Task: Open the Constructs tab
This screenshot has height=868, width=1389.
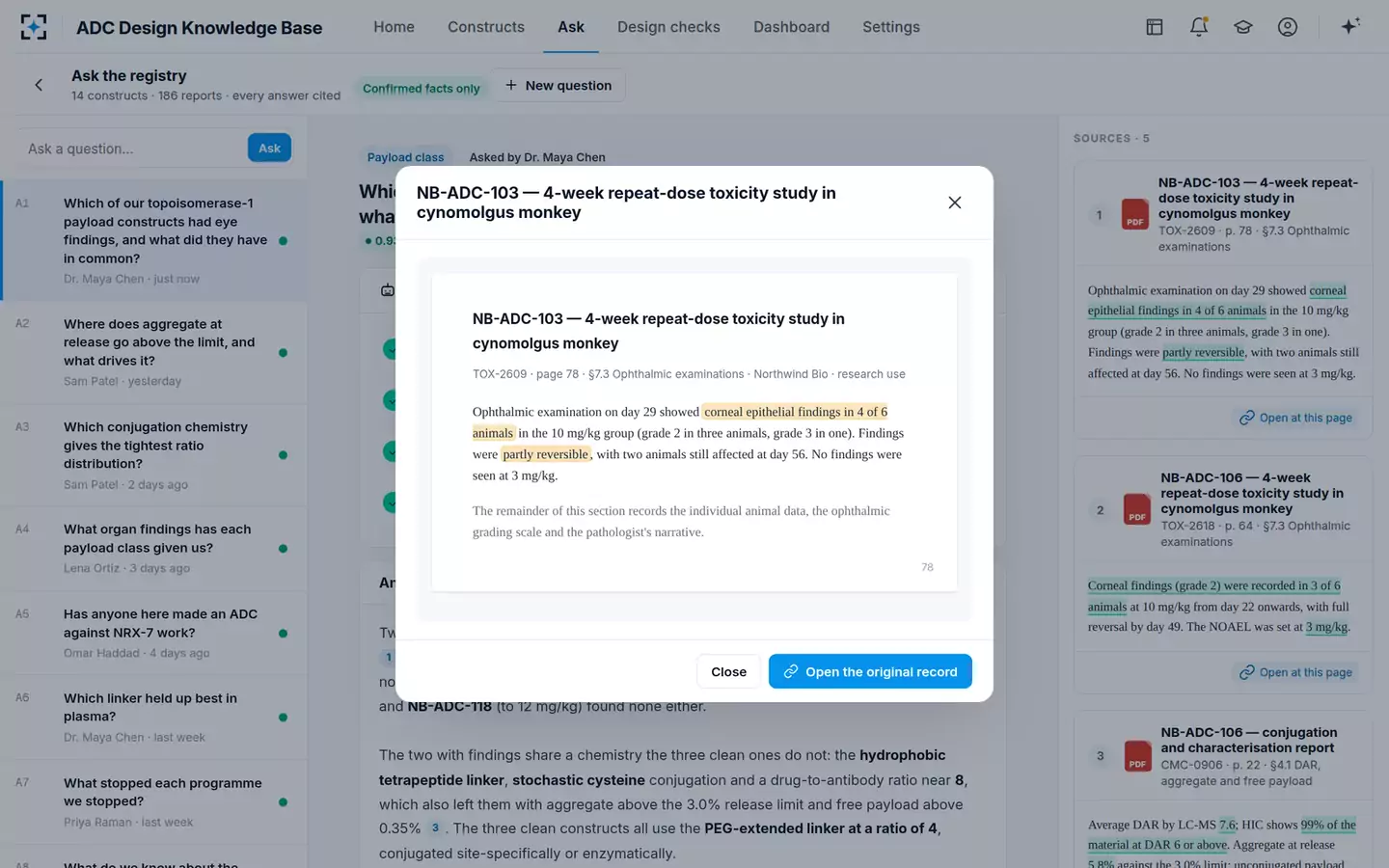Action: [x=486, y=27]
